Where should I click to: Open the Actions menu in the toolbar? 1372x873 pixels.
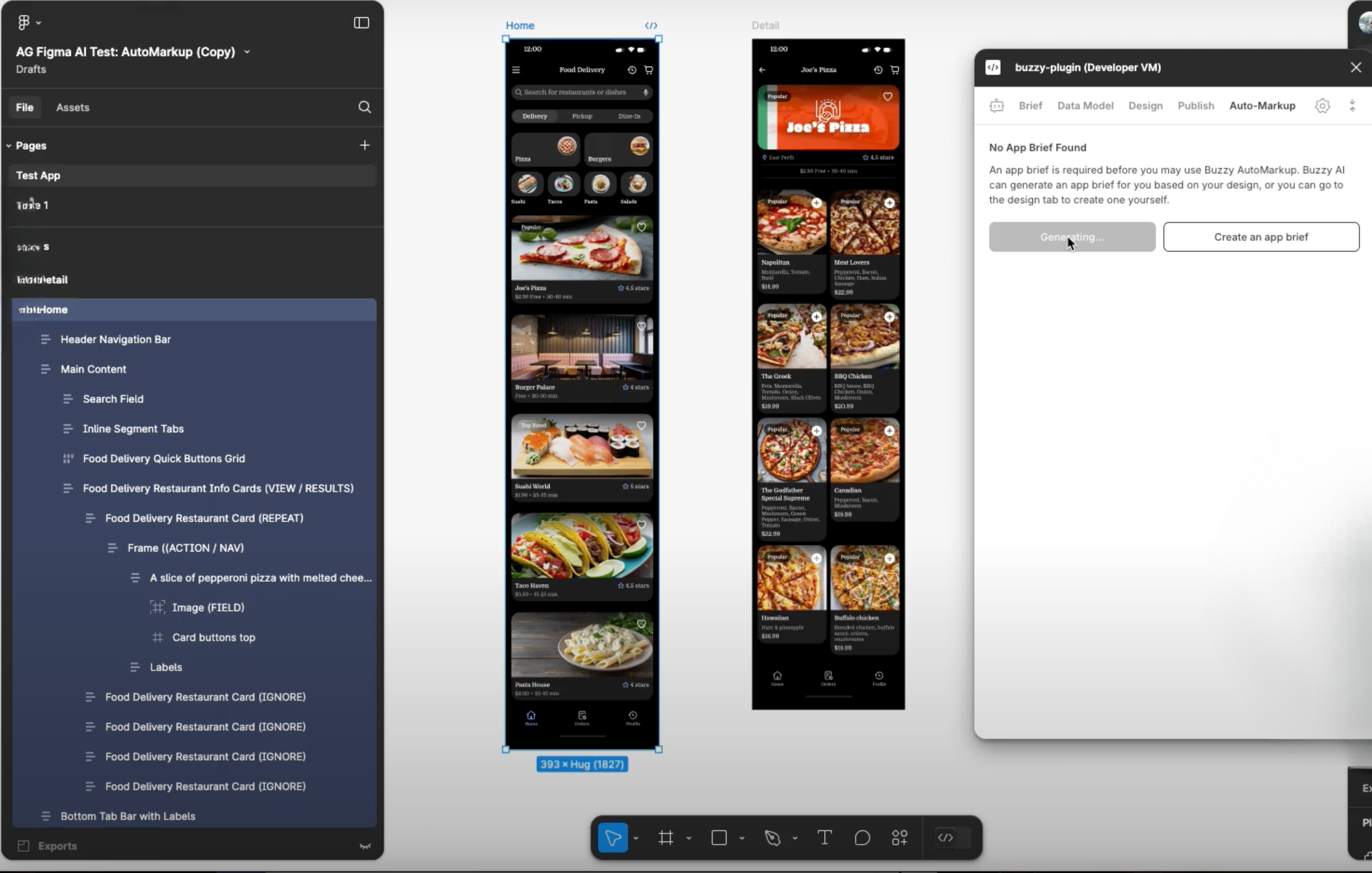point(900,838)
